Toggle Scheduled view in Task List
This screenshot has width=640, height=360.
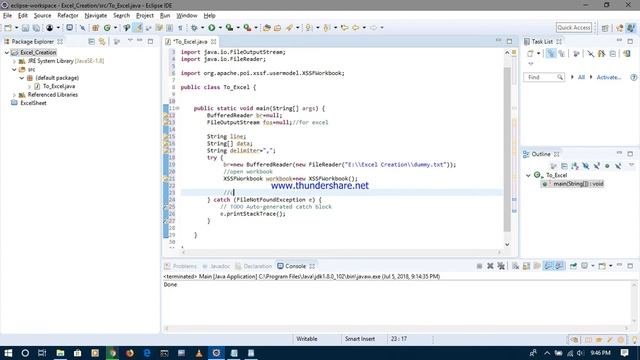click(x=562, y=53)
